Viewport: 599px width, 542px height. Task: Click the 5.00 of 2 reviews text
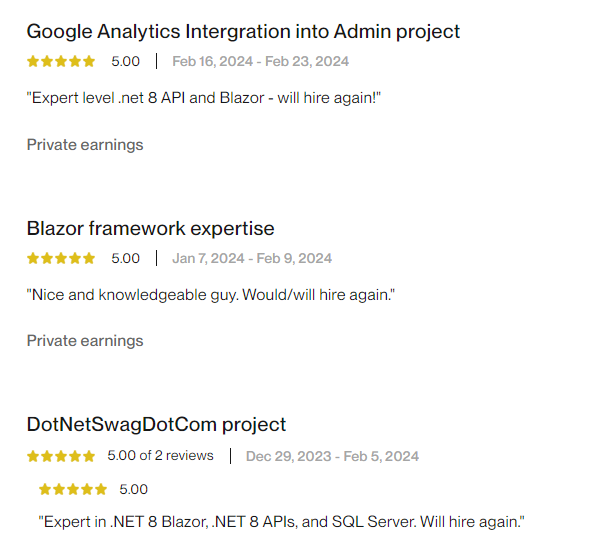pyautogui.click(x=160, y=456)
